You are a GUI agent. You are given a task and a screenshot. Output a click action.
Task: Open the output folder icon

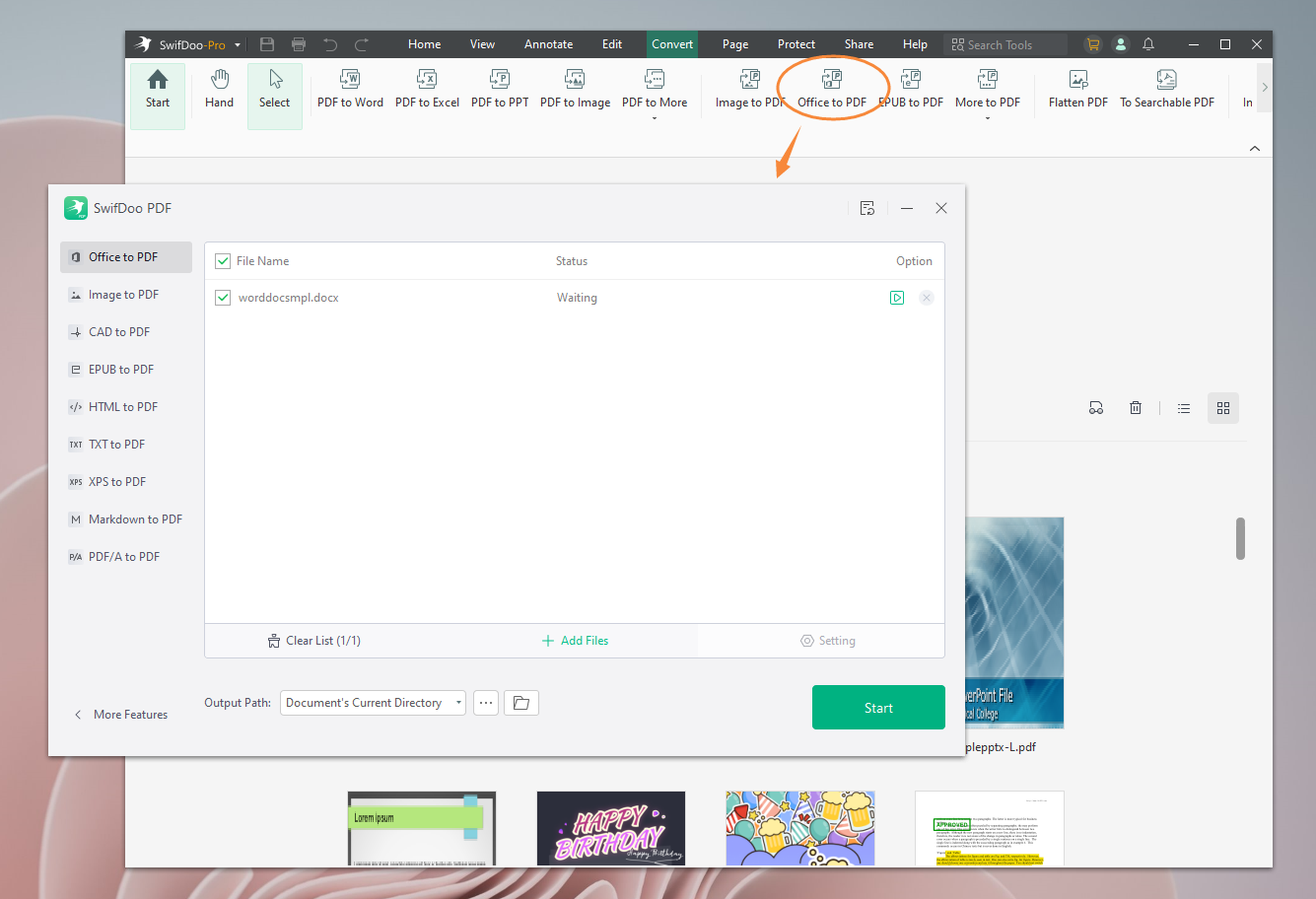[521, 703]
